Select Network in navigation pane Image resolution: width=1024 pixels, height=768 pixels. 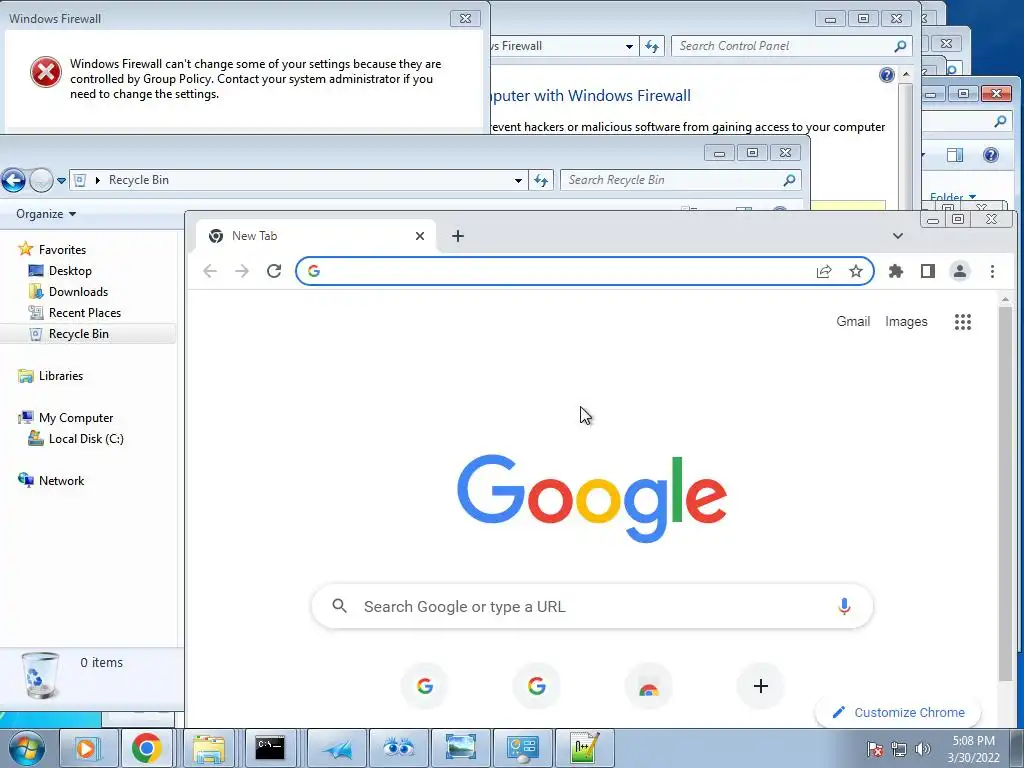pyautogui.click(x=61, y=481)
